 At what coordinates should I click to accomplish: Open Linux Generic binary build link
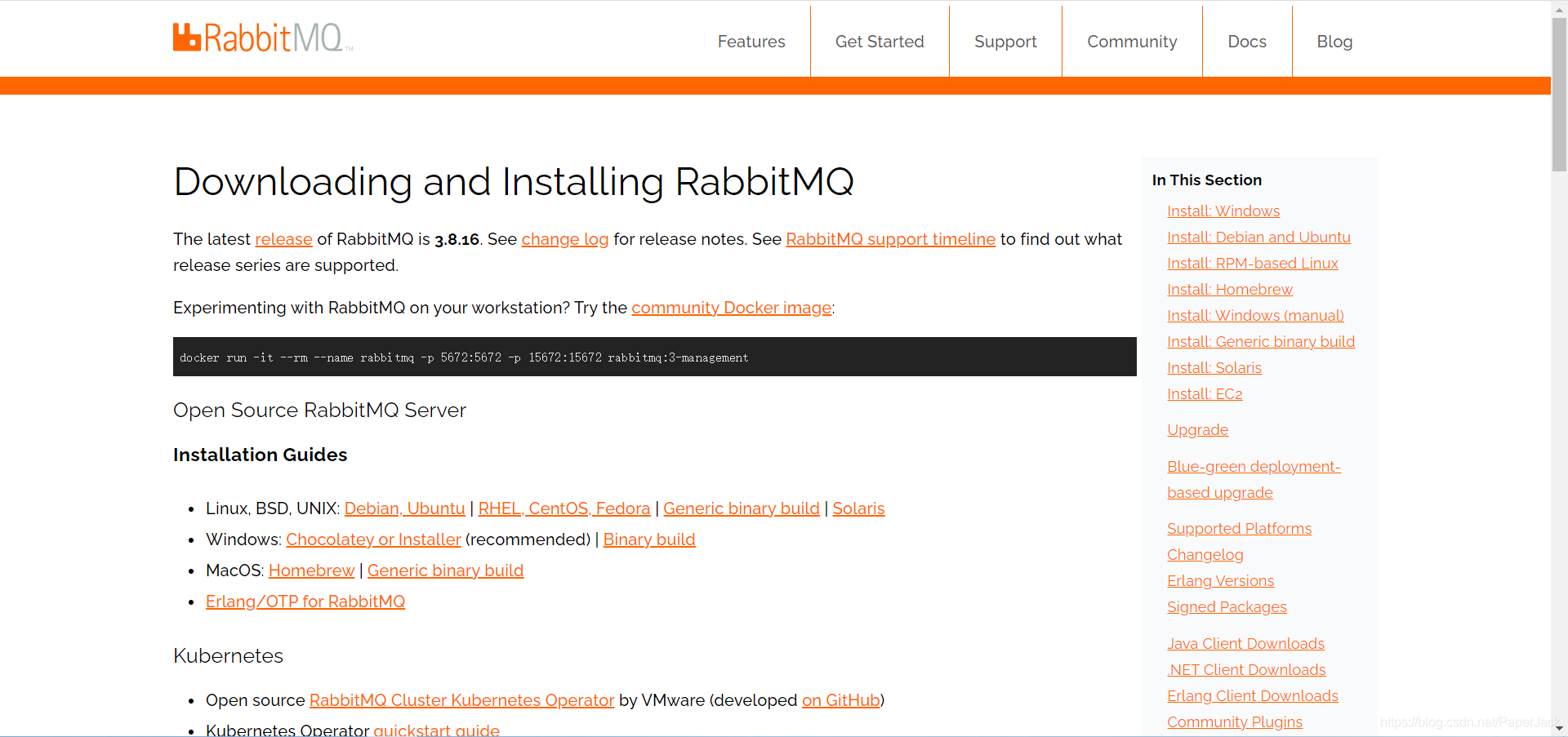[x=742, y=508]
